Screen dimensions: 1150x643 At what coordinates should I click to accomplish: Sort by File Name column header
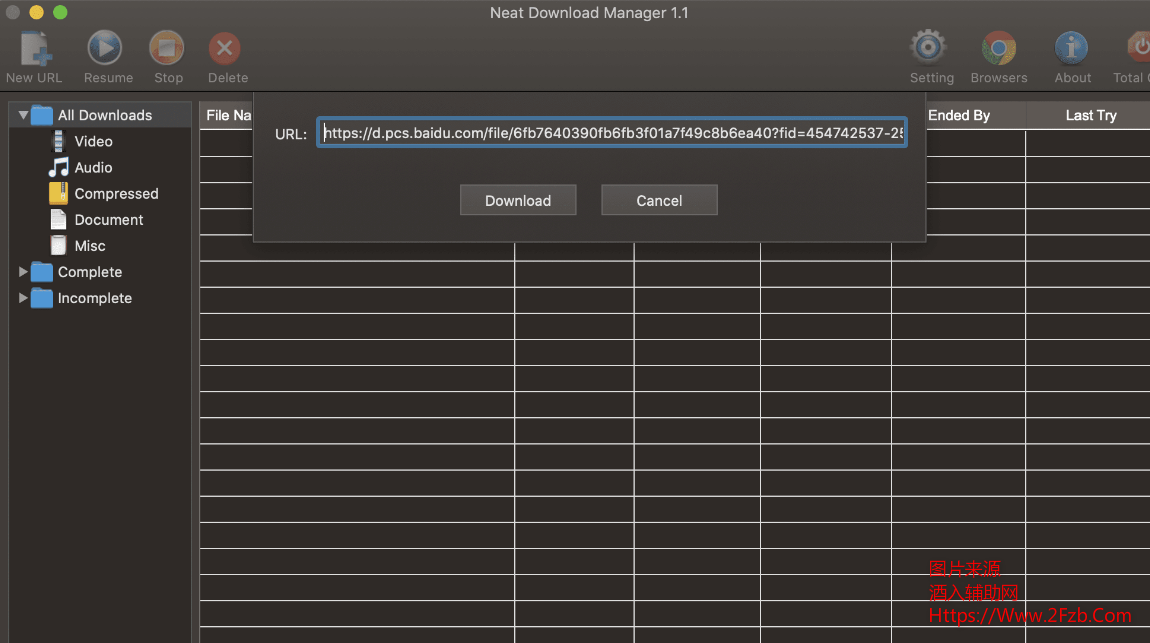point(228,115)
